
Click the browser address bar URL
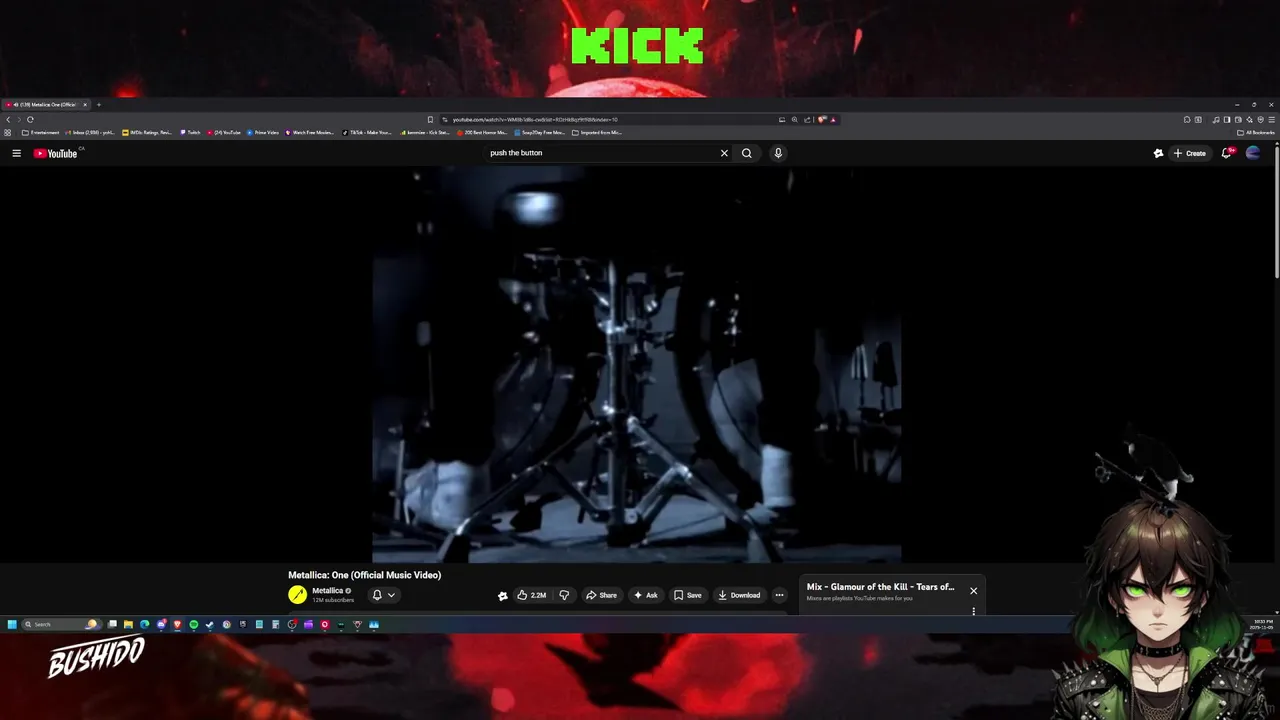pos(535,119)
